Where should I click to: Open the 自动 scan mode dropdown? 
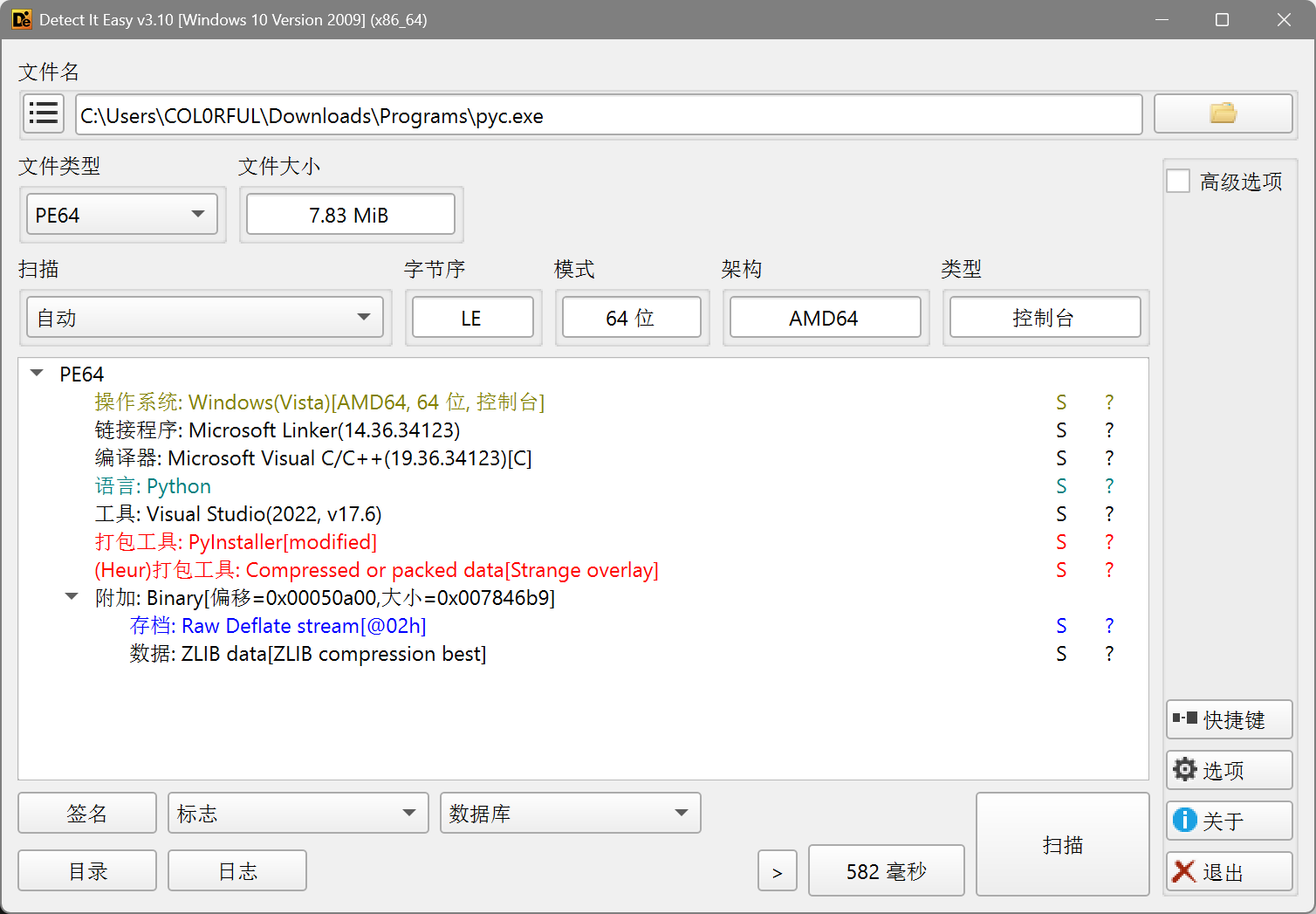[x=205, y=317]
